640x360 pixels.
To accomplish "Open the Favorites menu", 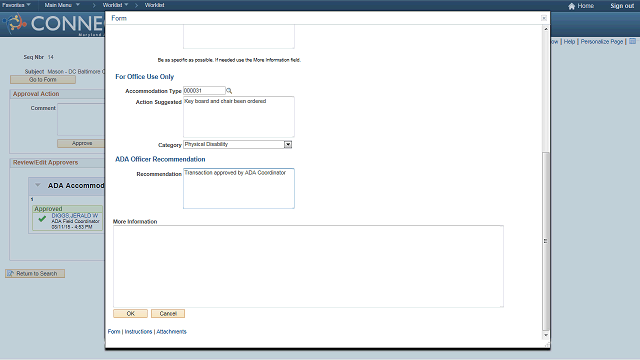I will point(16,5).
